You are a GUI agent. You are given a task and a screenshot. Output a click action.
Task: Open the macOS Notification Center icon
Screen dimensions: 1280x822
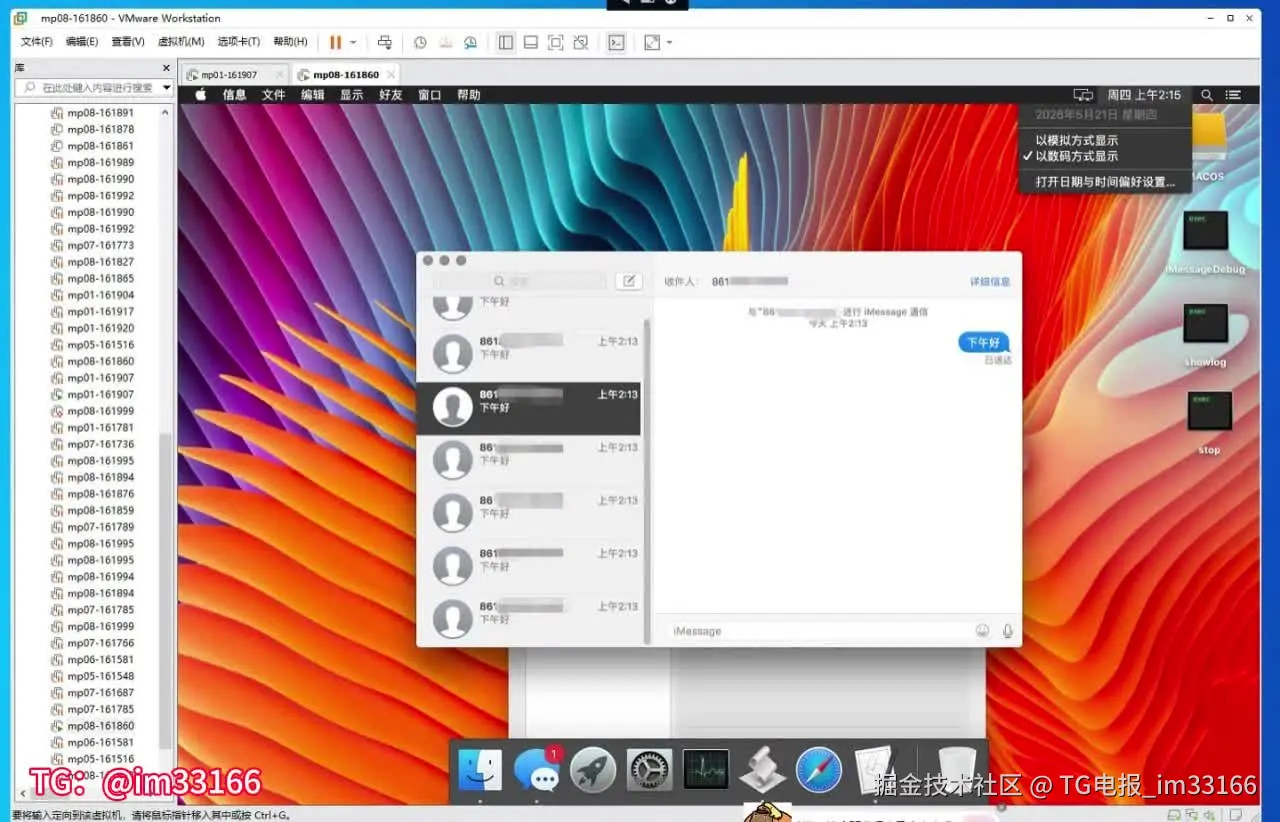pos(1234,95)
